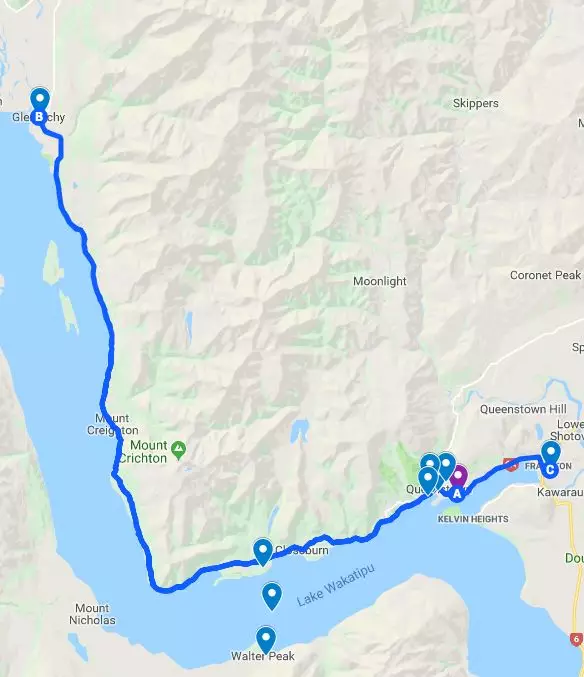The width and height of the screenshot is (584, 677).
Task: Select the A route marker at Queenstown
Action: click(x=457, y=493)
